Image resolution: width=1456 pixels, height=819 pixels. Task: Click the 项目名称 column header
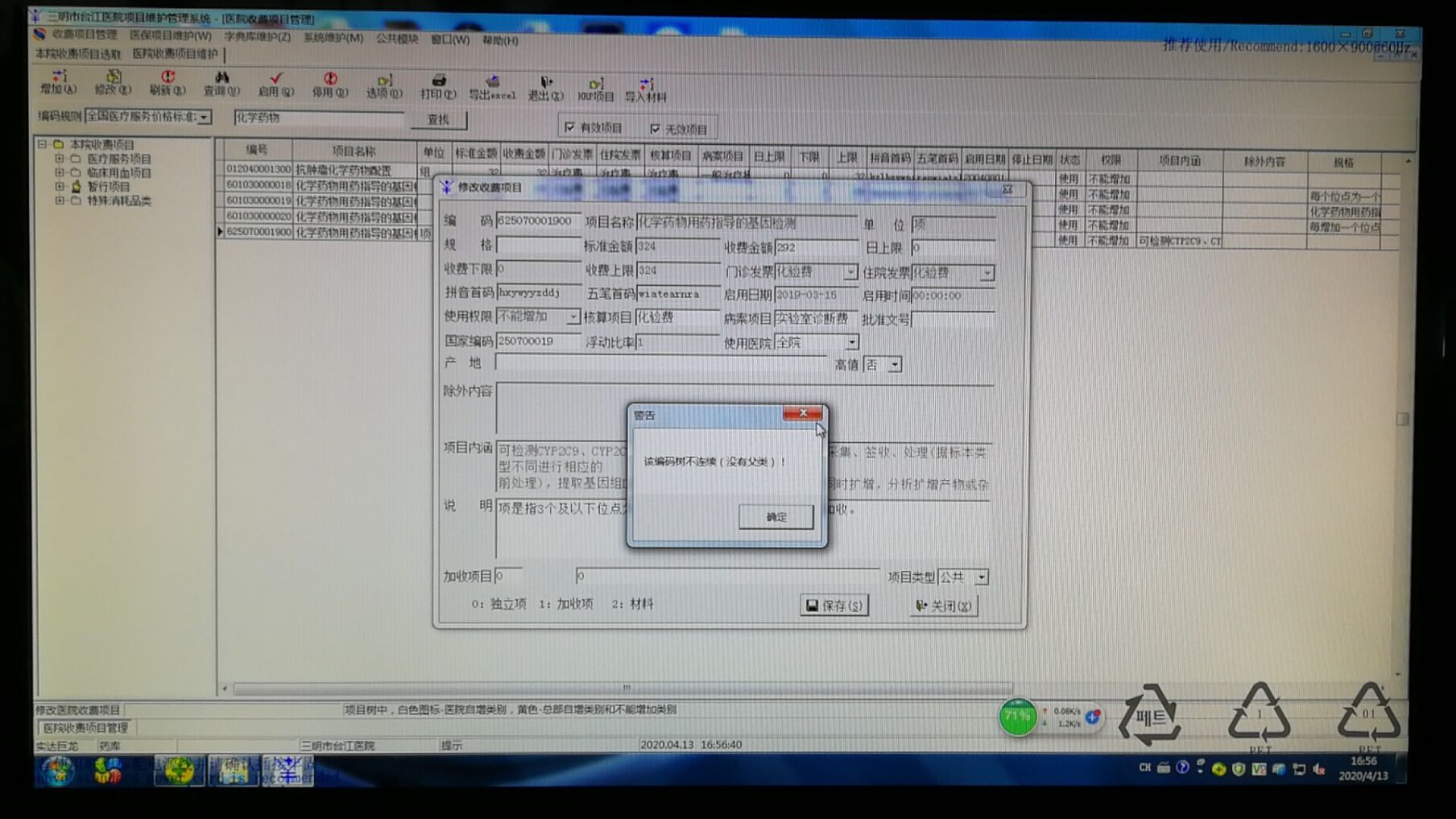354,151
